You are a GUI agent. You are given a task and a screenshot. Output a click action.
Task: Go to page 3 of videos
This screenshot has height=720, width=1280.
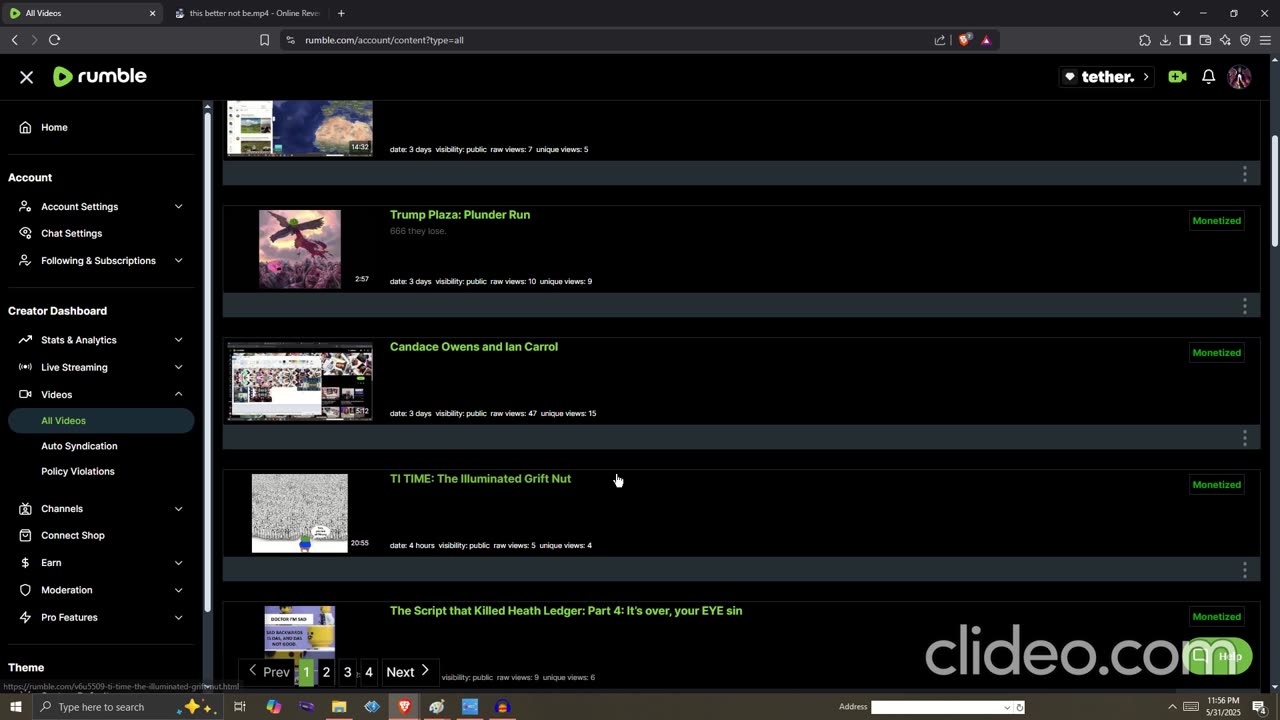348,672
